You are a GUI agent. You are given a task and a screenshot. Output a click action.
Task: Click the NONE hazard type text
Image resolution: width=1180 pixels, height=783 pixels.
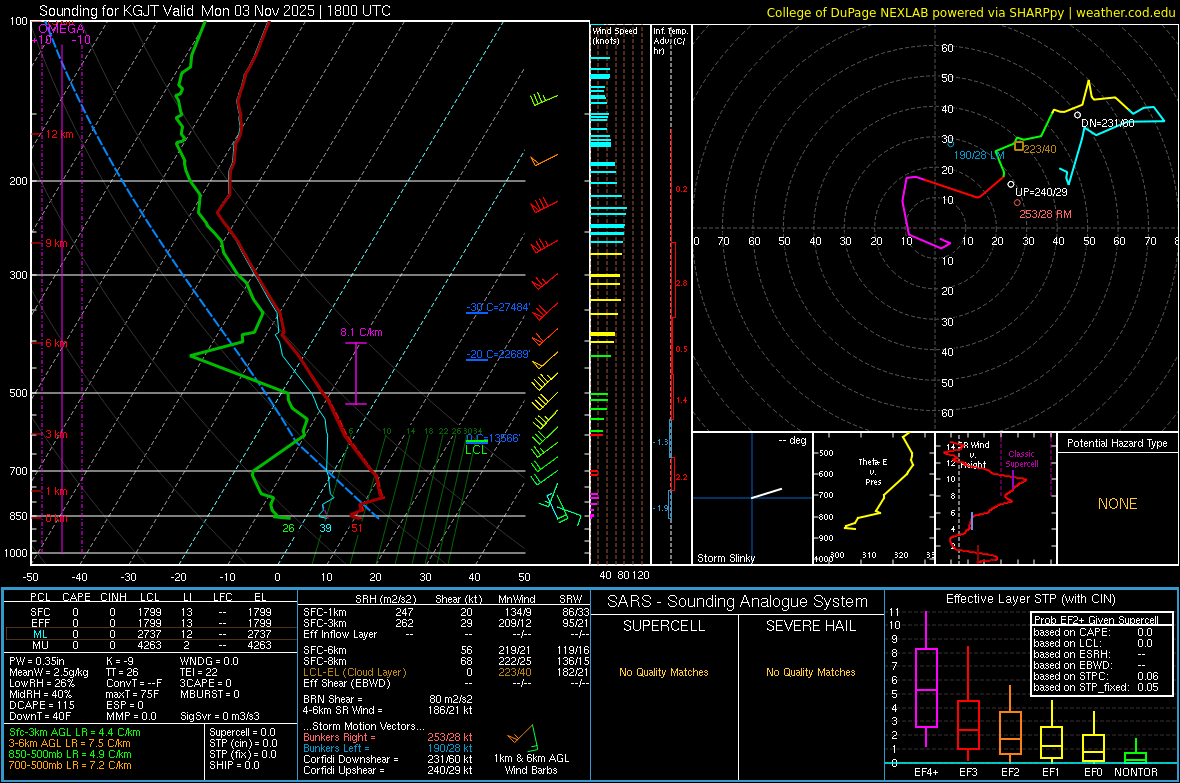pyautogui.click(x=1117, y=504)
